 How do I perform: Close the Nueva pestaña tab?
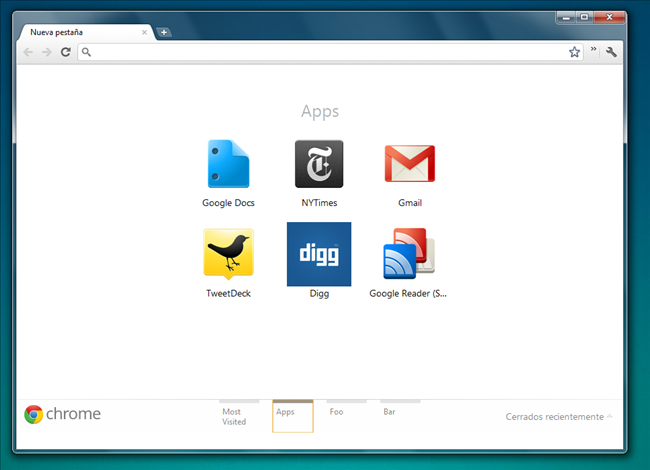[144, 32]
